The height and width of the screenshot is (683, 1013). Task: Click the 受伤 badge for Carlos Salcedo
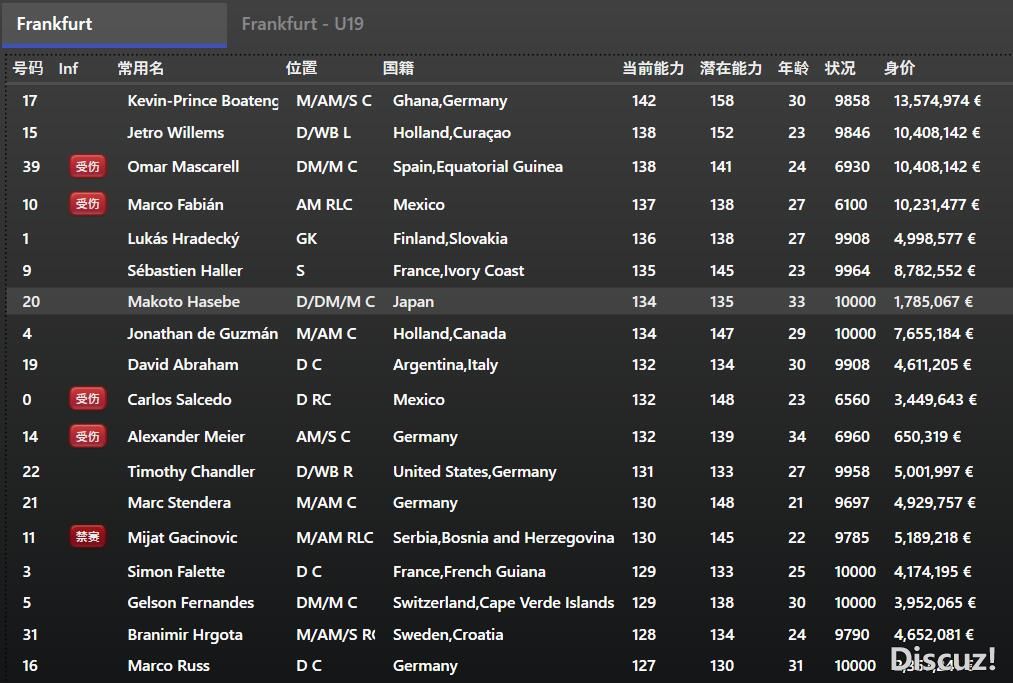[87, 399]
